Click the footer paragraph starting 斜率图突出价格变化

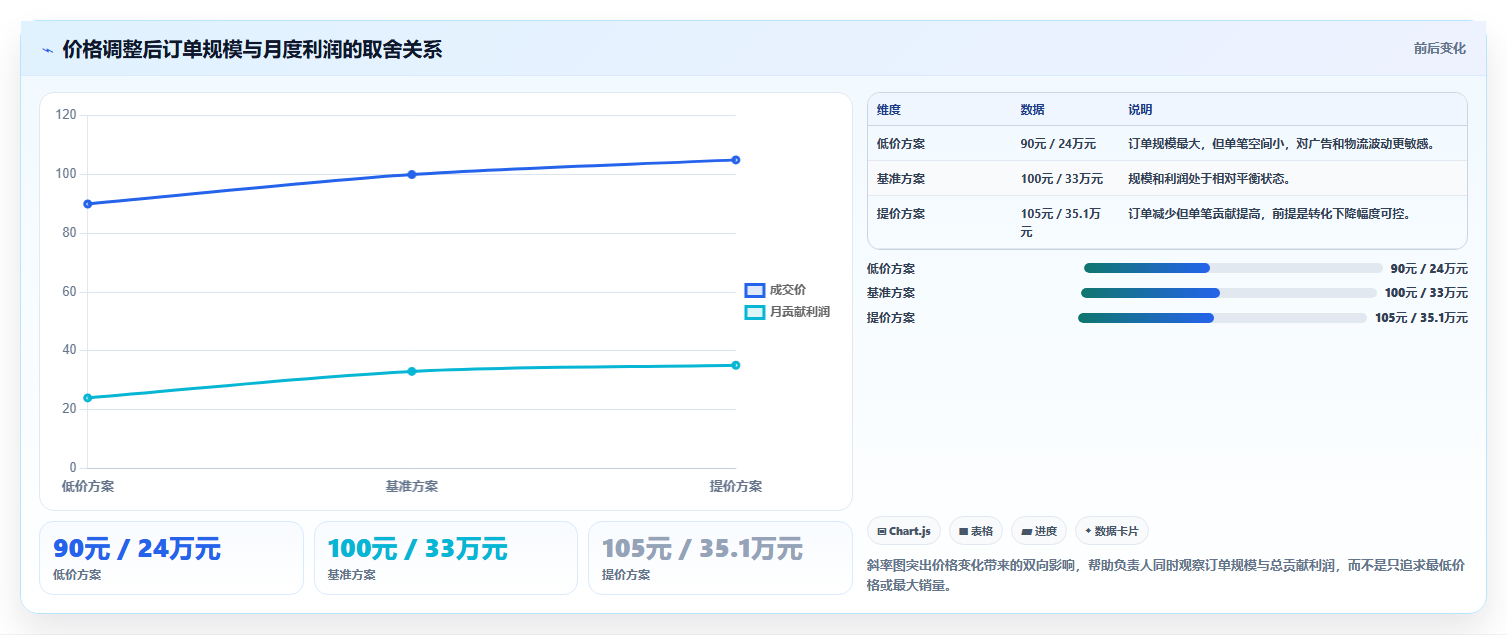[1166, 576]
